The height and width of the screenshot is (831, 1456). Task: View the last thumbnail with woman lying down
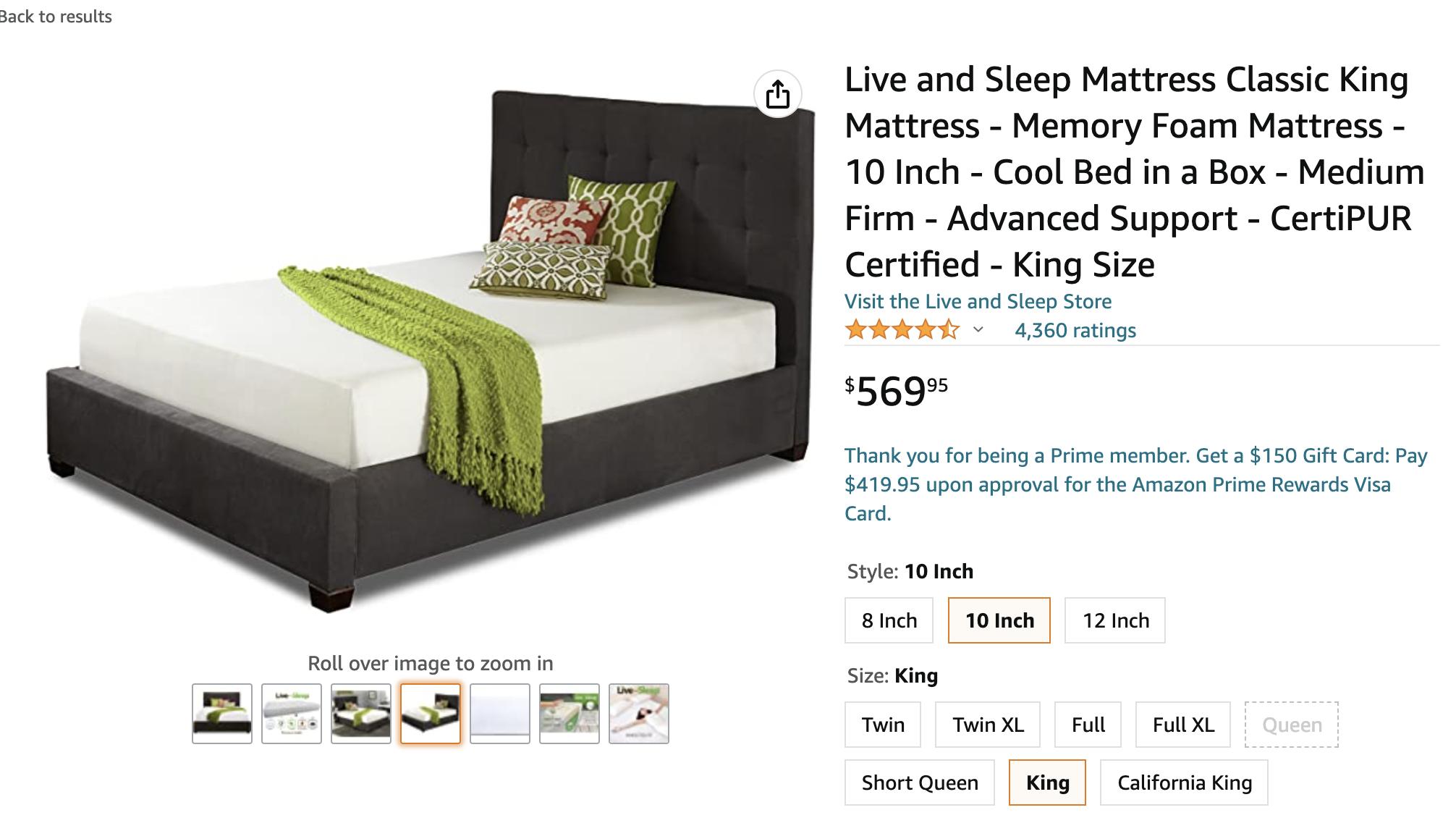tap(639, 714)
